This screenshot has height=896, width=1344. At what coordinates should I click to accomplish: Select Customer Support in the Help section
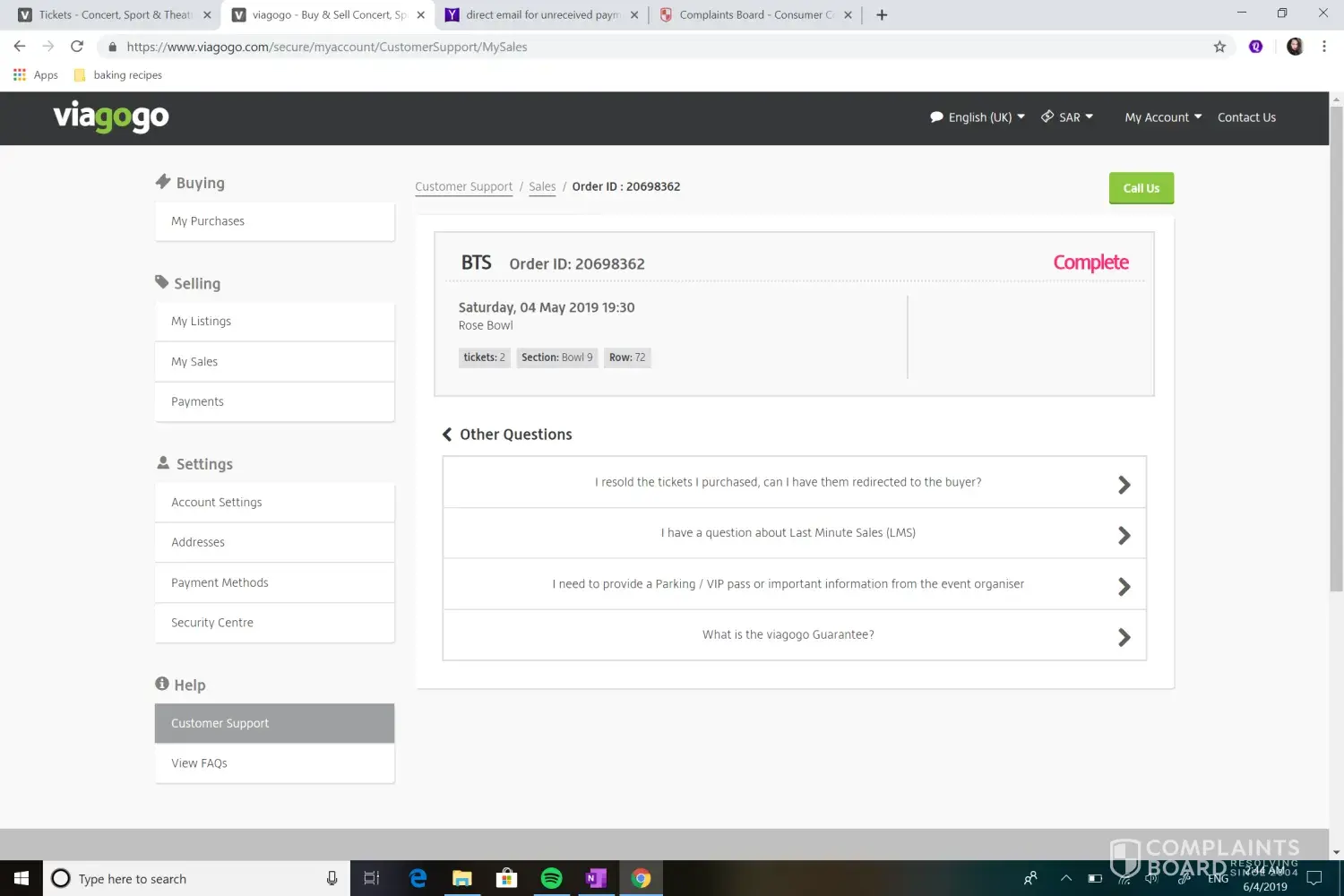pos(274,723)
